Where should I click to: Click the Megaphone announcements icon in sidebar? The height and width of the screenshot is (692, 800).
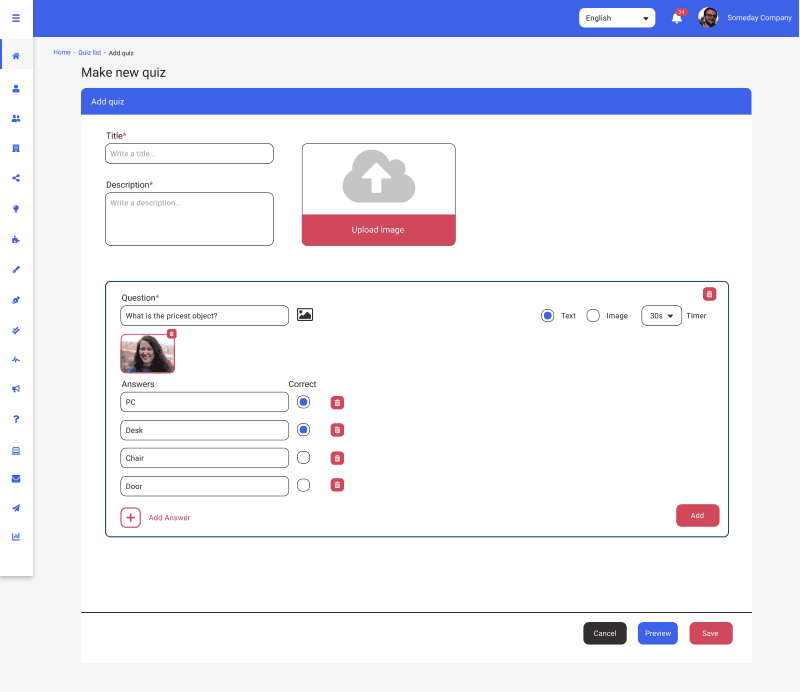15,389
